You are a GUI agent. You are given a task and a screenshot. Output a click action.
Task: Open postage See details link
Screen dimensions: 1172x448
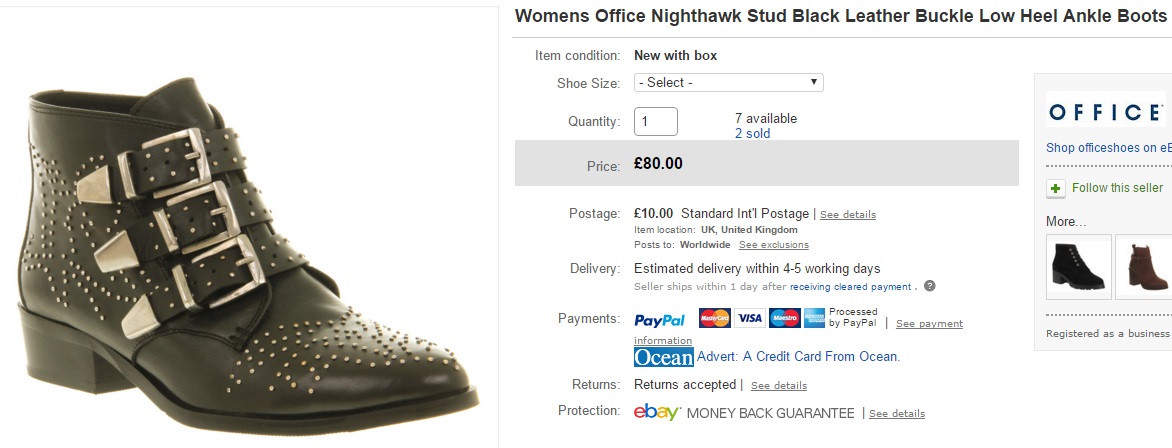click(848, 215)
